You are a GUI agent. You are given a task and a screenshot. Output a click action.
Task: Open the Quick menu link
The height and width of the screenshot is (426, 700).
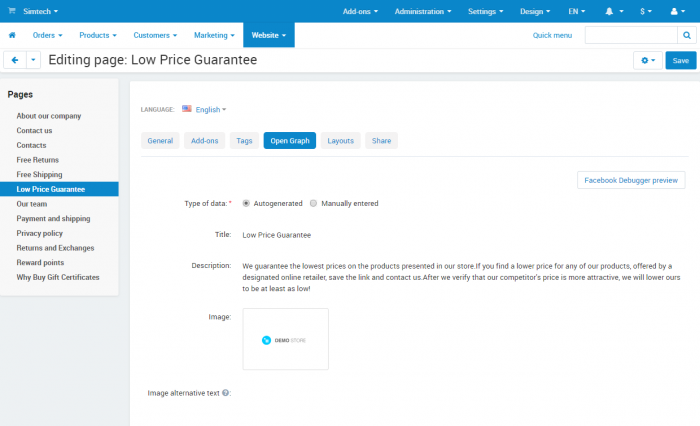coord(552,35)
